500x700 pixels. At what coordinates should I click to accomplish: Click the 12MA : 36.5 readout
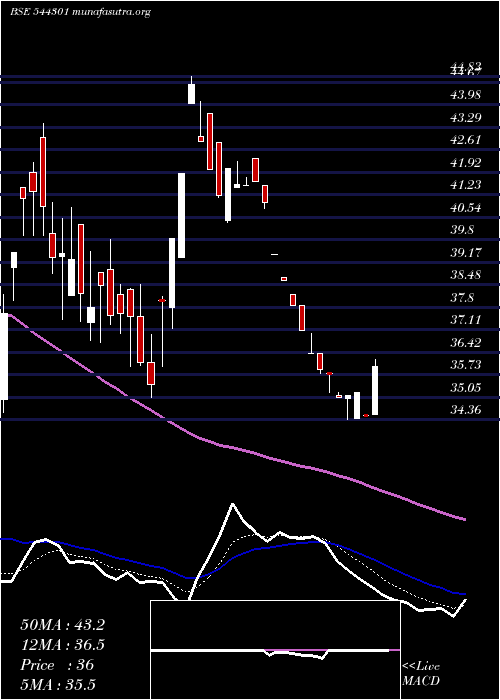[x=62, y=645]
